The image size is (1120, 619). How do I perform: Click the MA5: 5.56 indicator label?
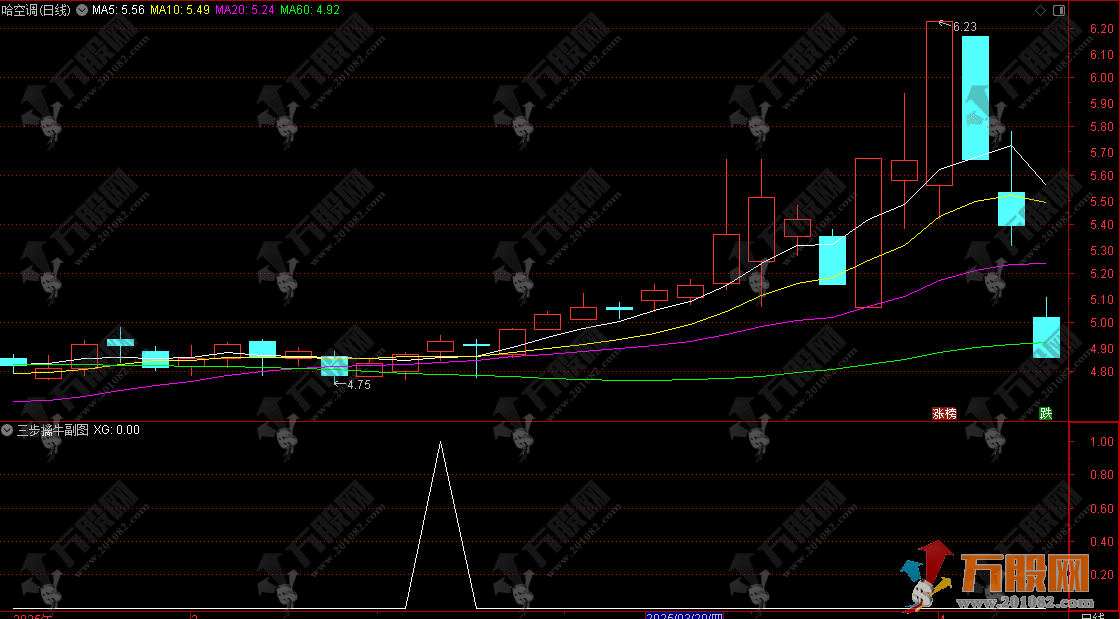pos(118,10)
